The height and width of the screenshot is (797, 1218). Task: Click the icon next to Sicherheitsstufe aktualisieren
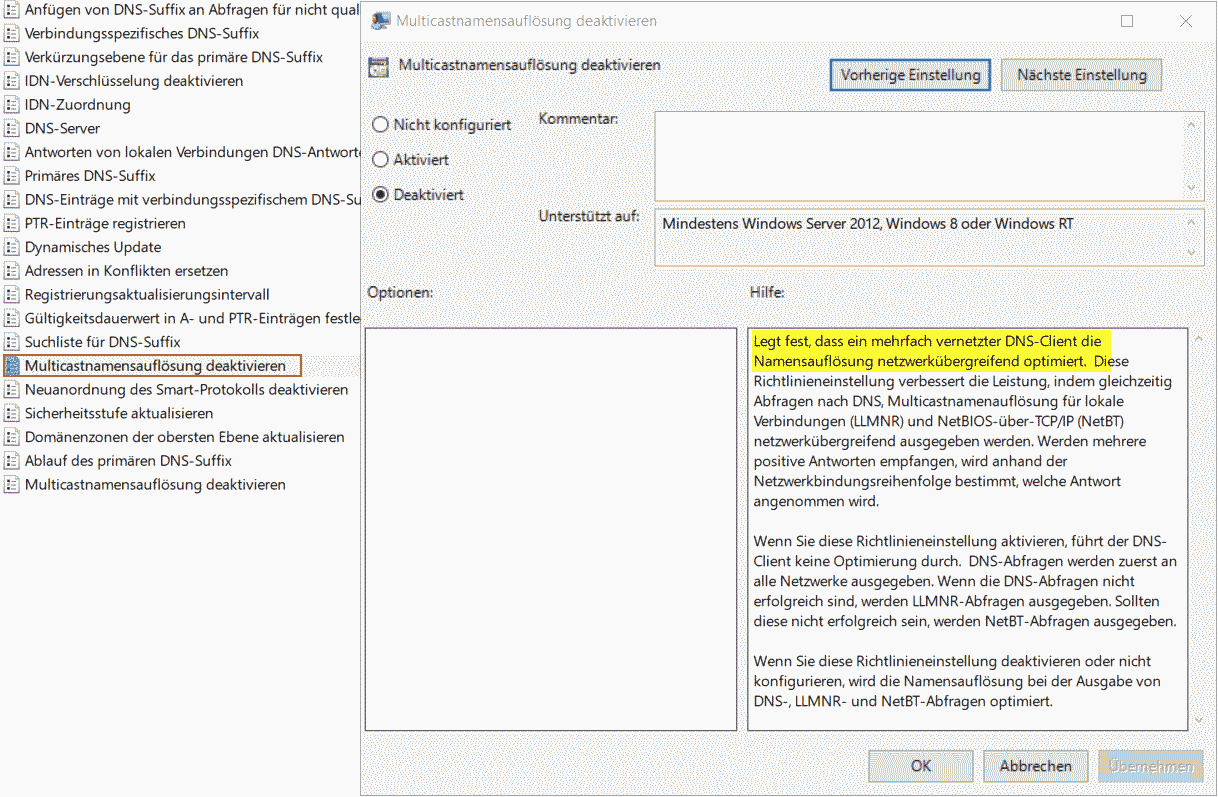pyautogui.click(x=12, y=413)
